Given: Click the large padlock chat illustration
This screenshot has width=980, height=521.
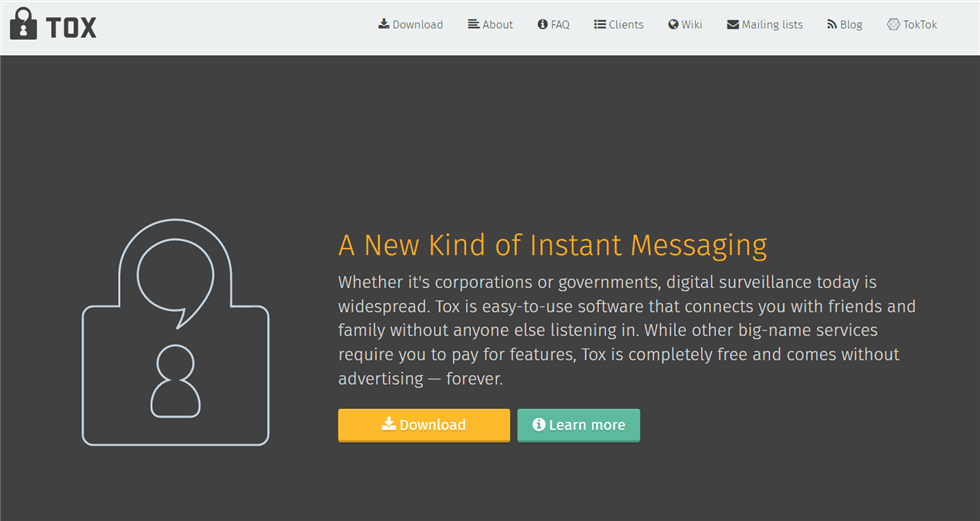Looking at the screenshot, I should pos(176,332).
